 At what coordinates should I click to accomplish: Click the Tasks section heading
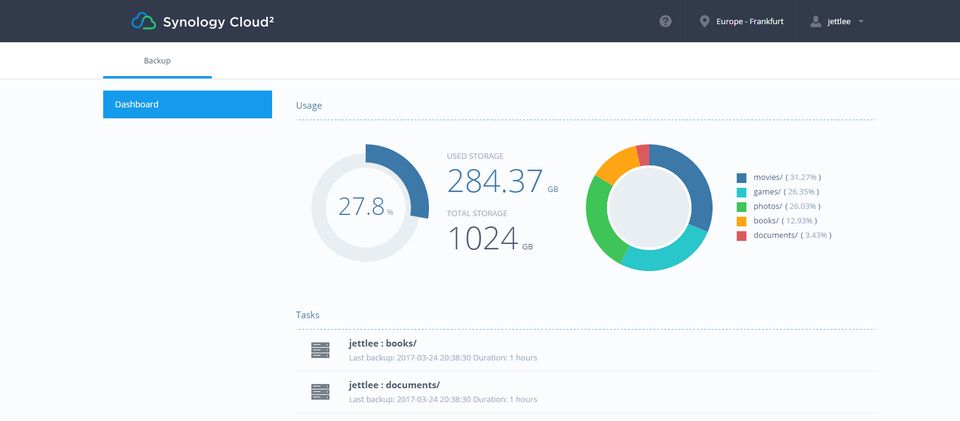coord(307,315)
